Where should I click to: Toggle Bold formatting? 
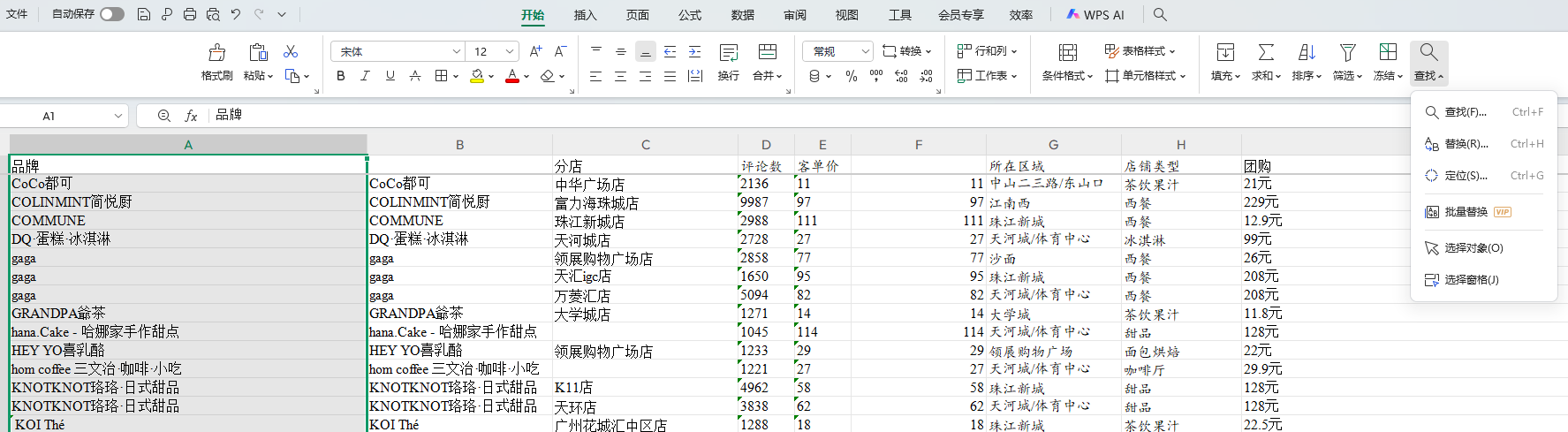341,76
